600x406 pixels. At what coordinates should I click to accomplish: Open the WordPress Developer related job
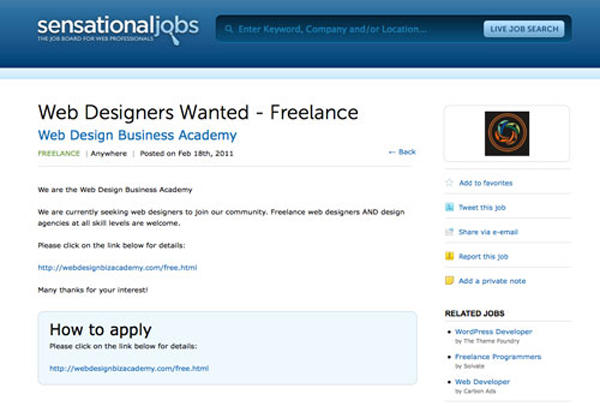point(494,331)
